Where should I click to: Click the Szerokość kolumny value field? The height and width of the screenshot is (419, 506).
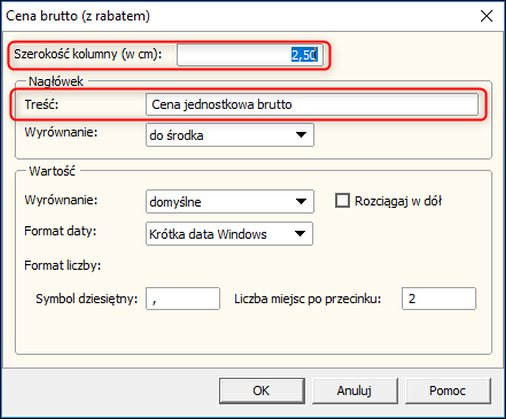(x=250, y=55)
